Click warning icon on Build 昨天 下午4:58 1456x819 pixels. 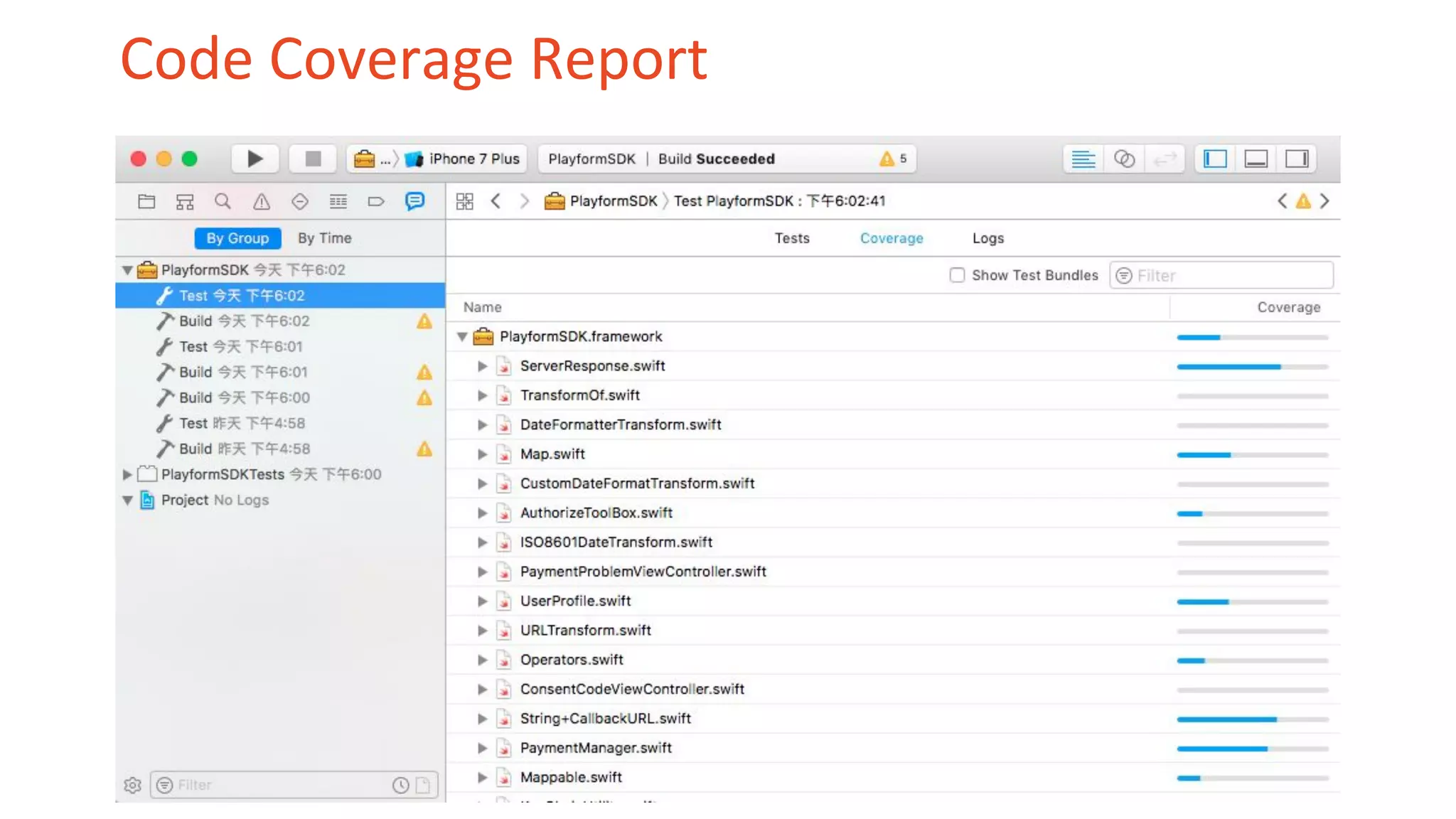424,449
